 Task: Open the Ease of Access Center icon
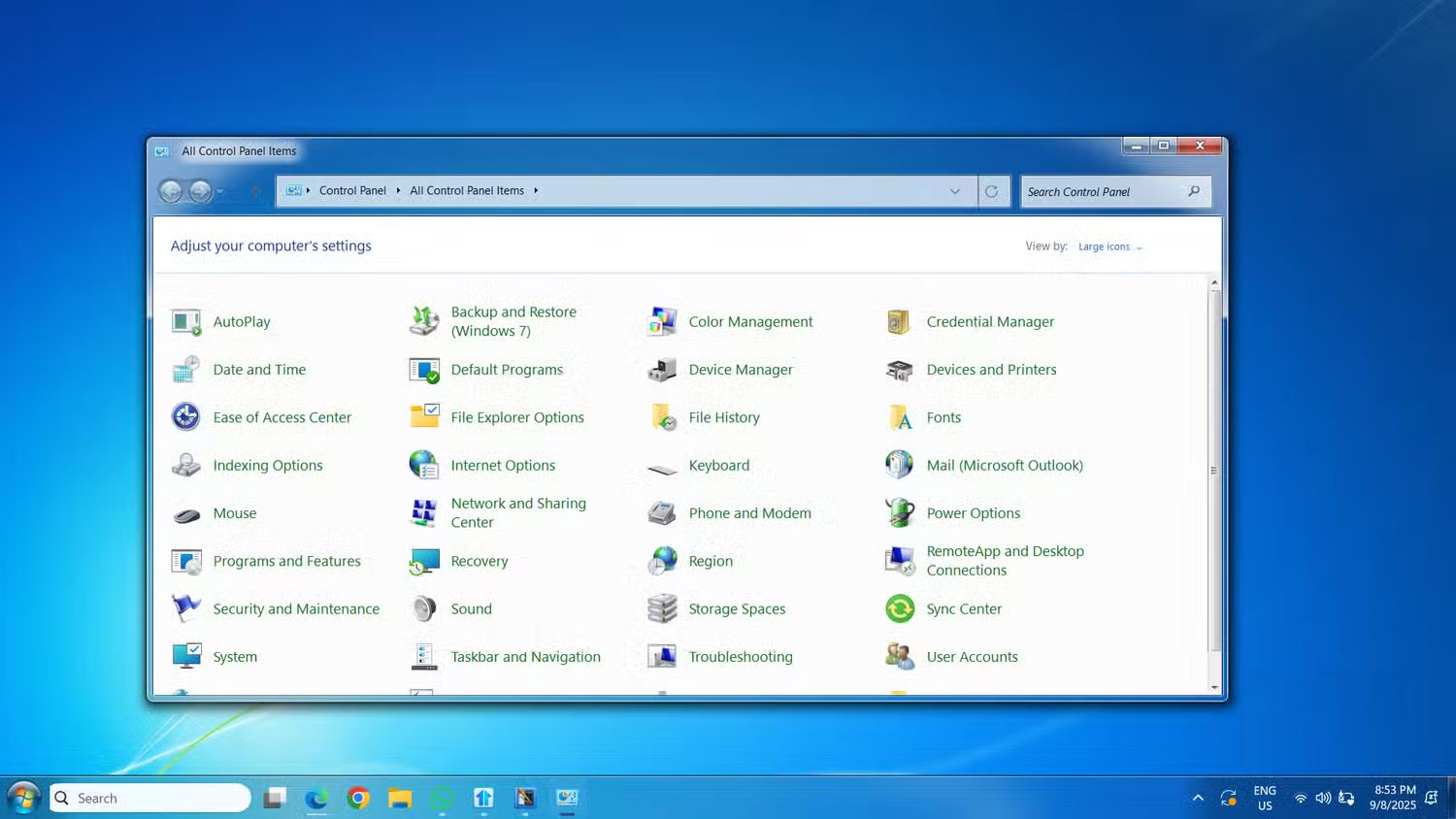(185, 417)
